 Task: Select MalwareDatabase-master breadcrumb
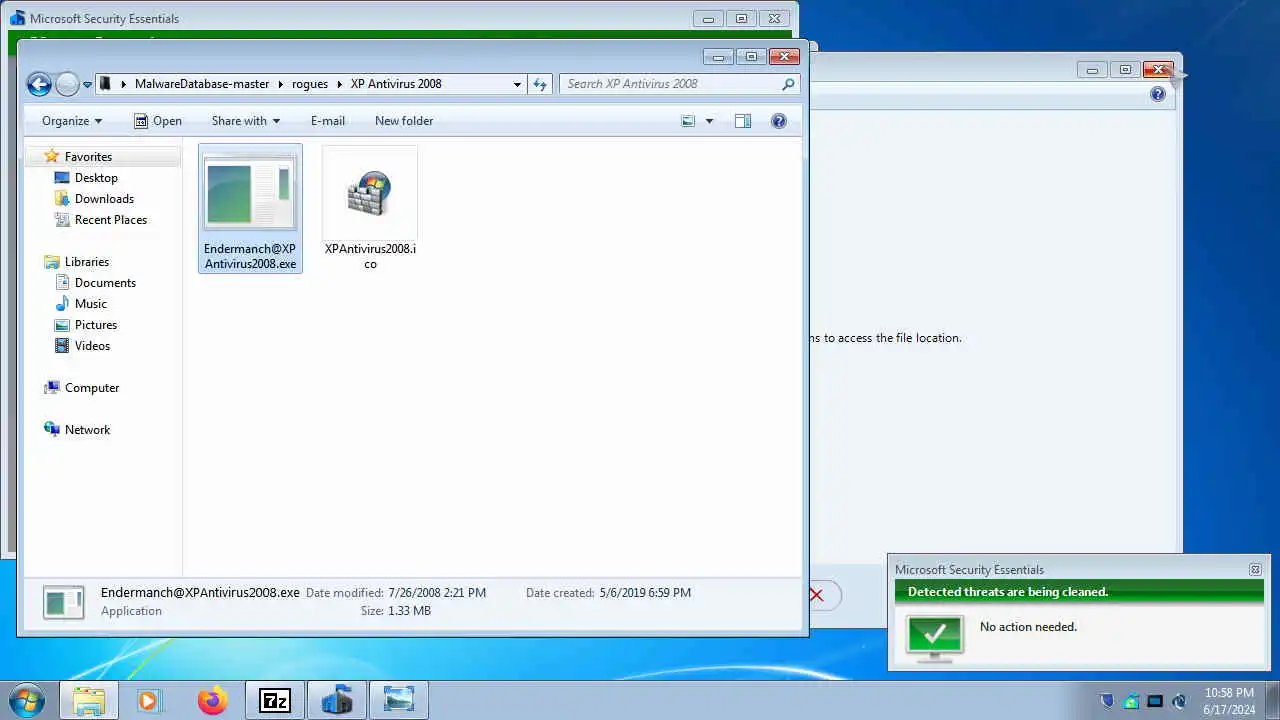coord(202,84)
